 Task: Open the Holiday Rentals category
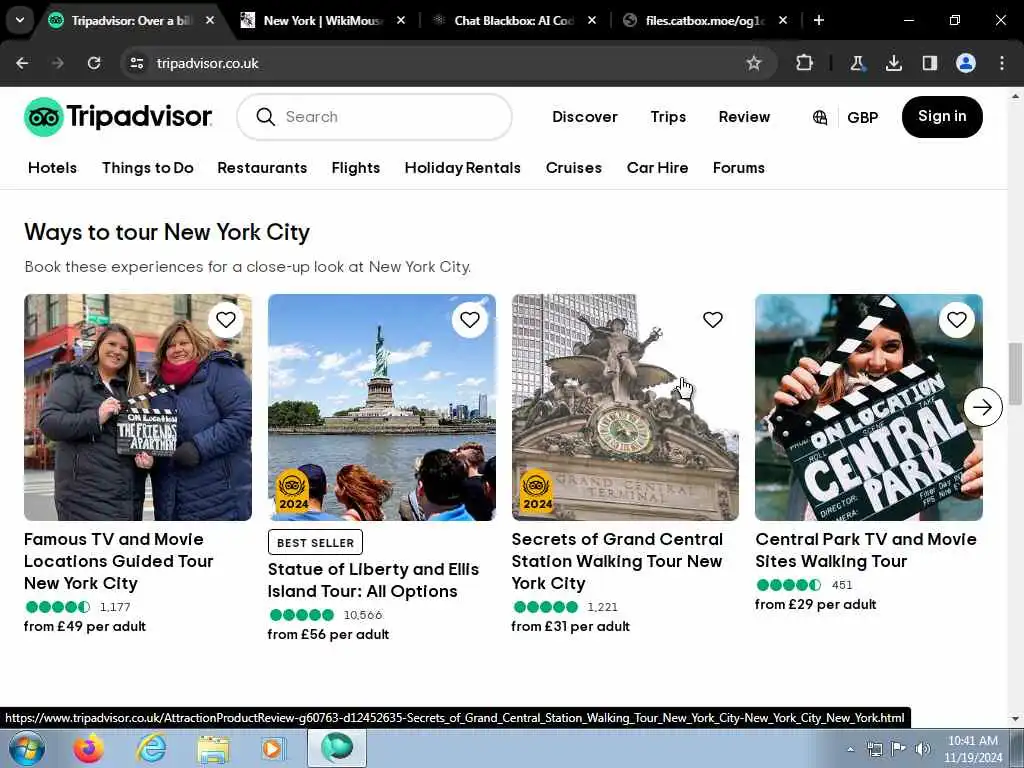tap(462, 168)
